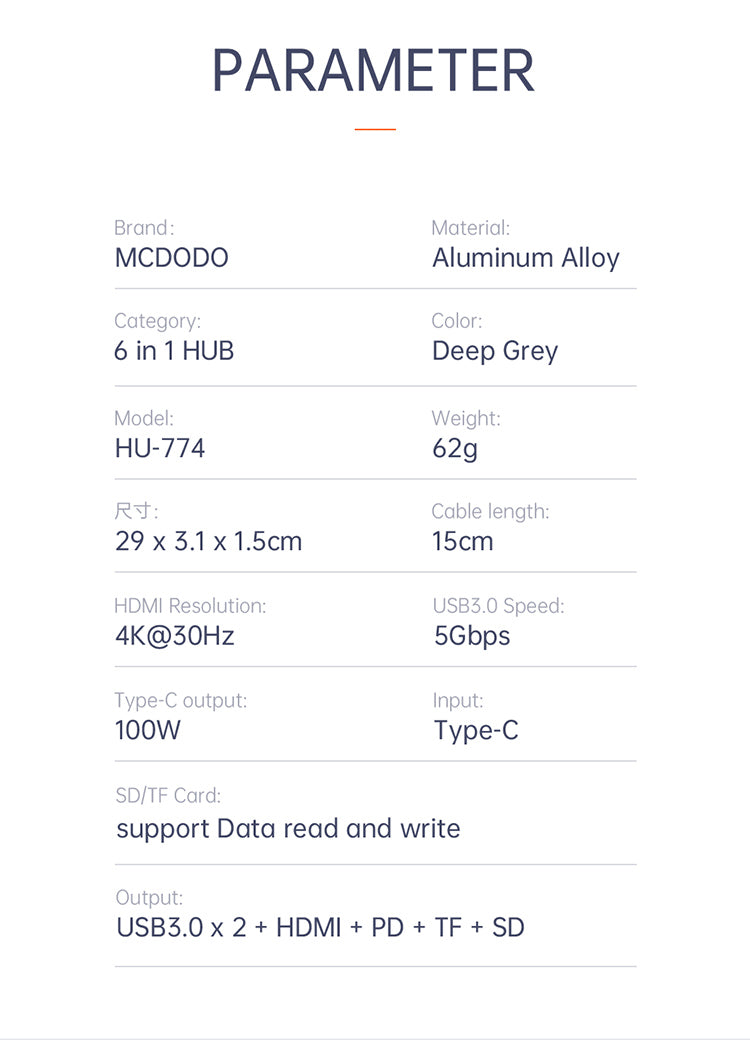Select the 6 in 1 HUB category text
This screenshot has width=750, height=1040.
(174, 351)
